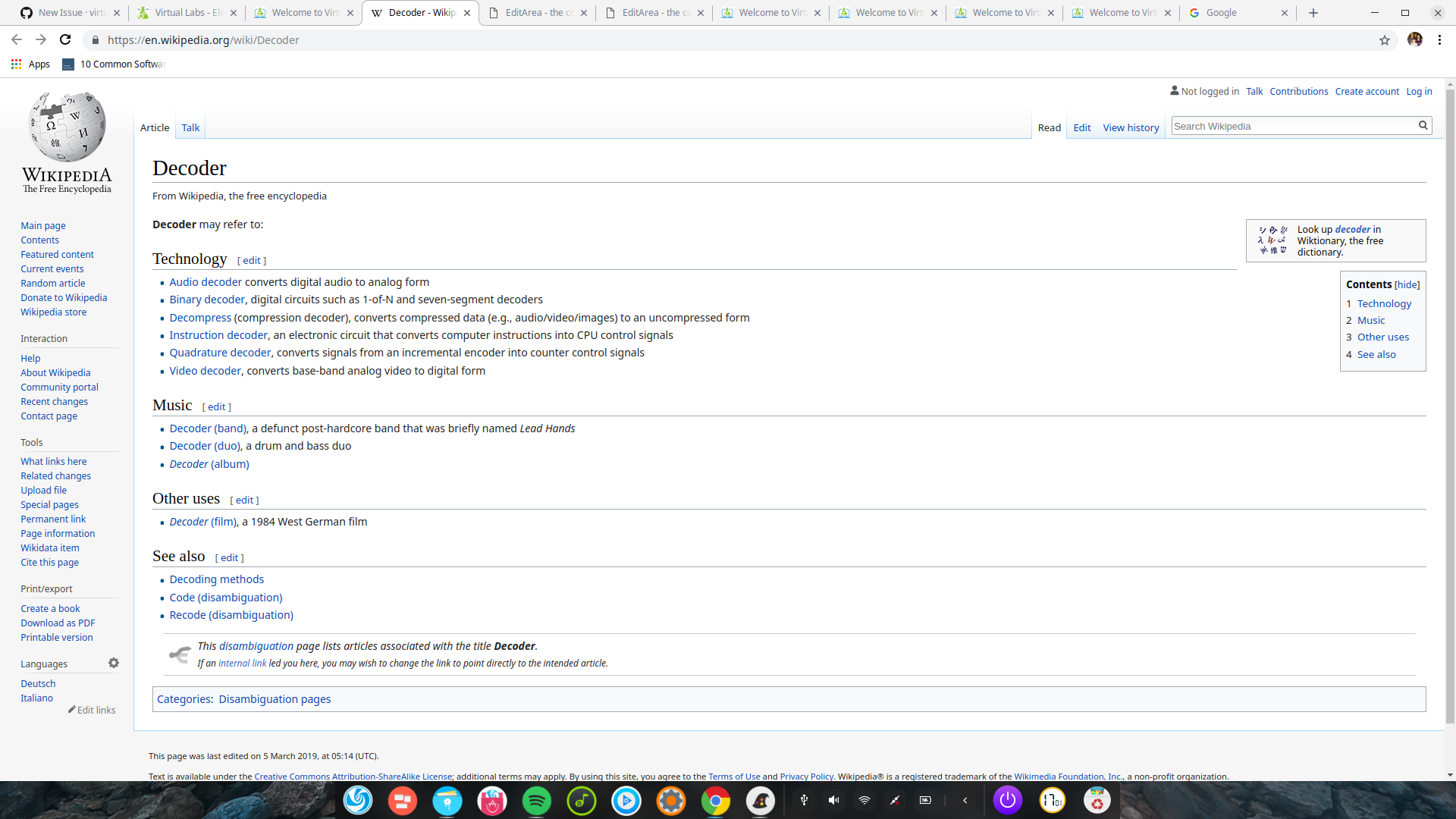Switch to the Talk tab of the article
The height and width of the screenshot is (819, 1456).
[190, 127]
